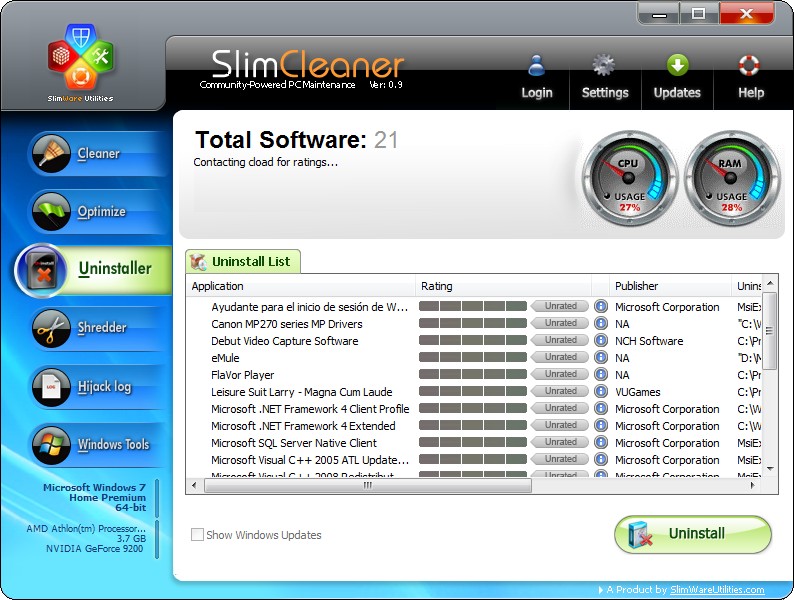Click the list's scroll up arrow
The width and height of the screenshot is (794, 600).
[770, 283]
